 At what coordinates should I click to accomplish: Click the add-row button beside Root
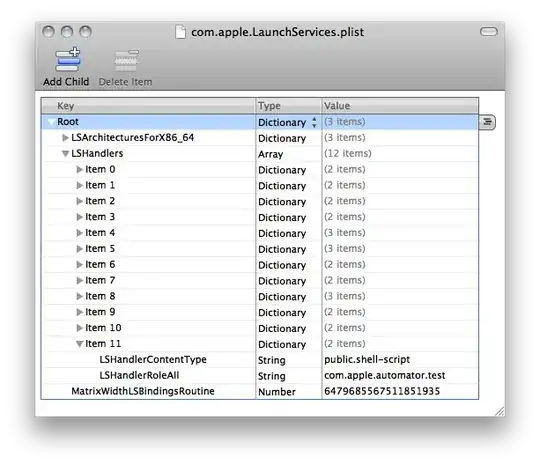[487, 122]
